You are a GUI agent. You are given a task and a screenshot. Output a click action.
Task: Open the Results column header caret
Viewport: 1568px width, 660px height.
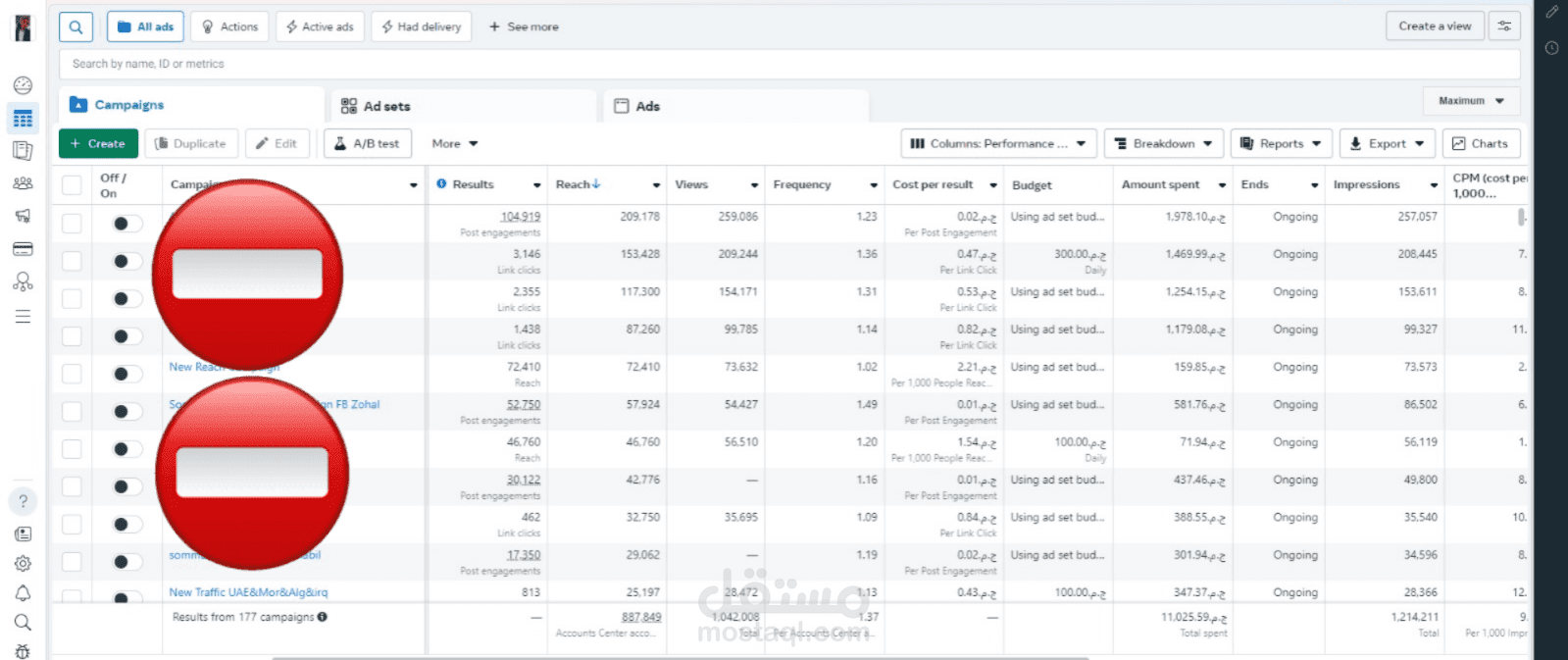(x=536, y=185)
